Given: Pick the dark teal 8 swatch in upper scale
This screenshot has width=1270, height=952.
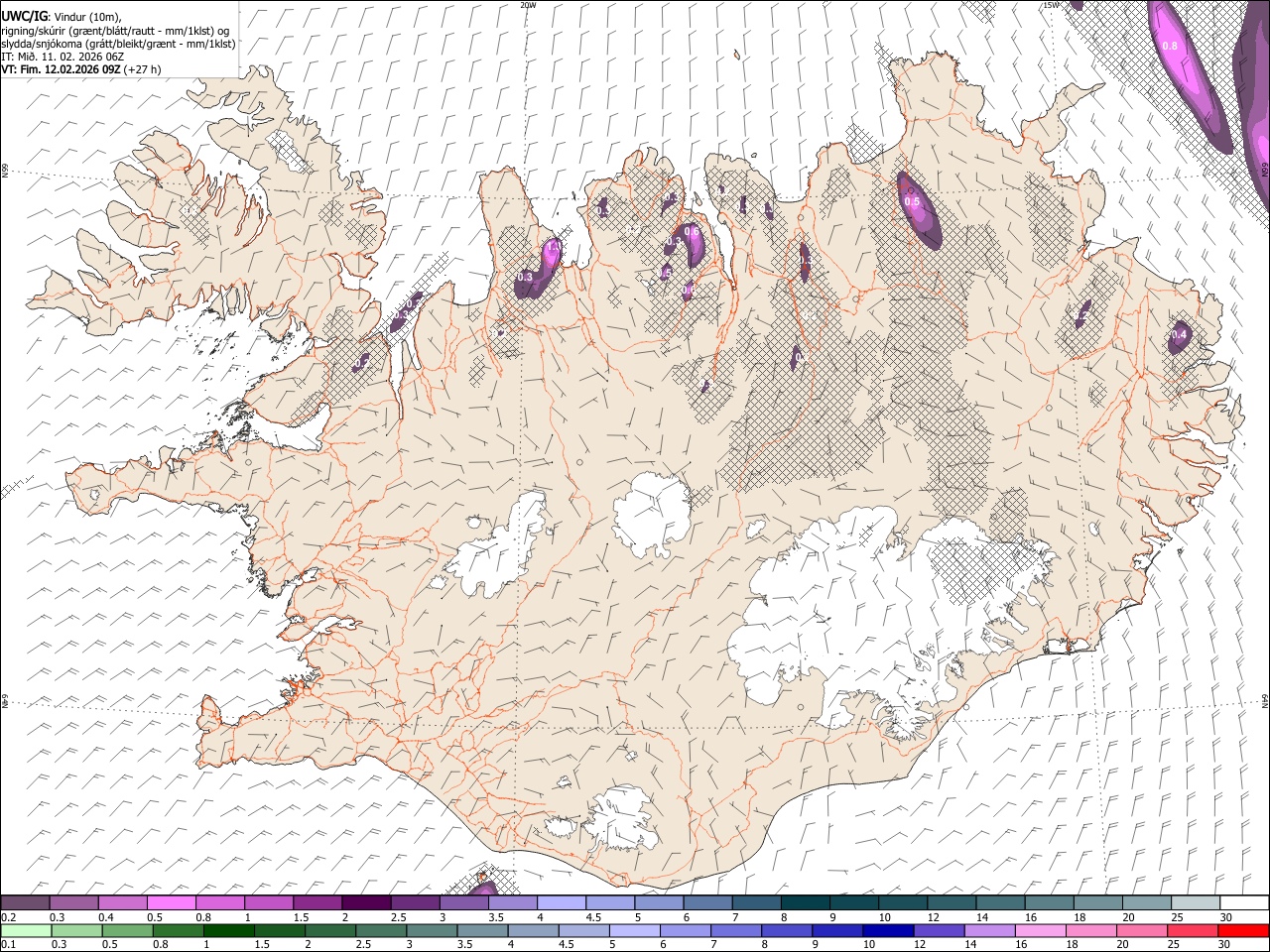Looking at the screenshot, I should tap(806, 903).
